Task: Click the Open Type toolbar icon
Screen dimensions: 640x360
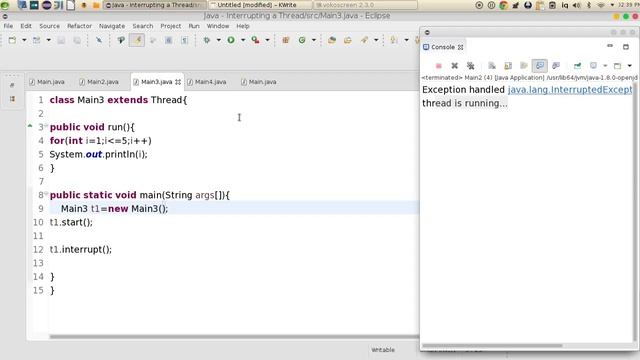Action: tap(121, 40)
